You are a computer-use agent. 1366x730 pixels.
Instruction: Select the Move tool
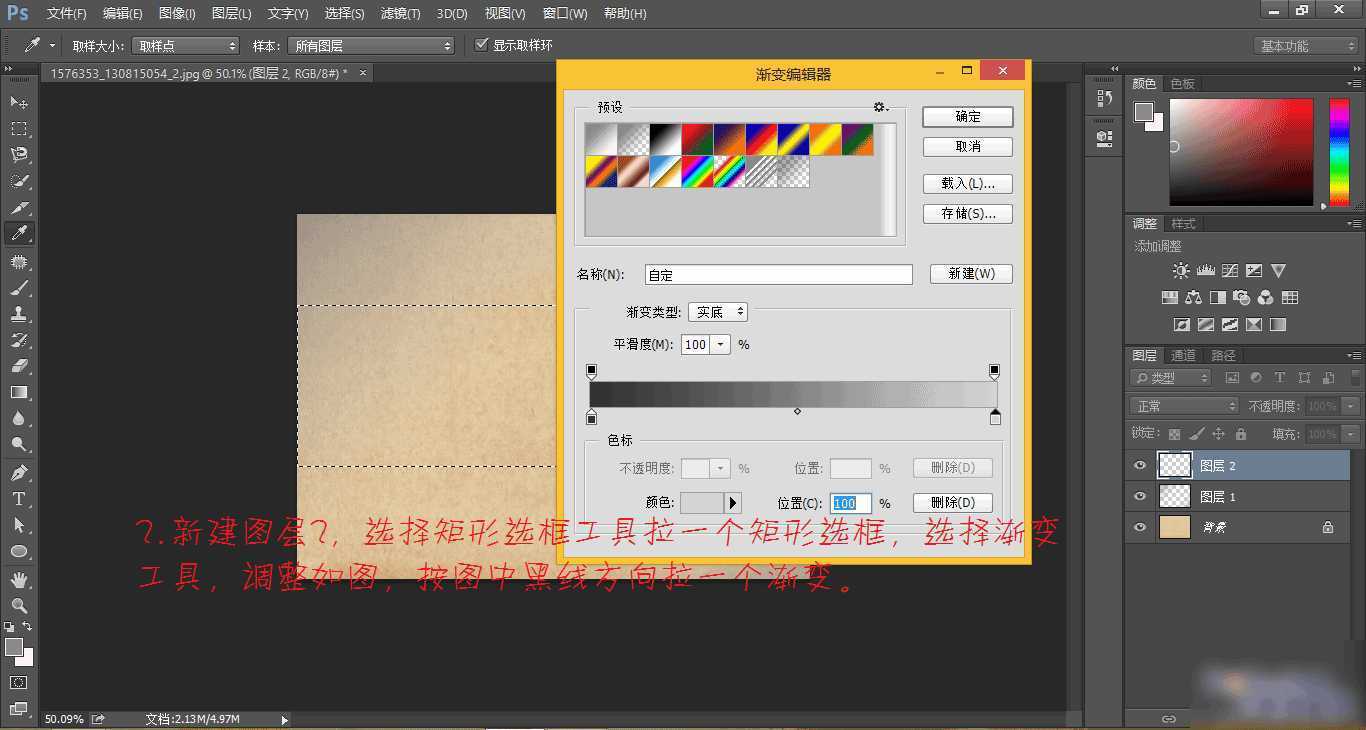[19, 103]
